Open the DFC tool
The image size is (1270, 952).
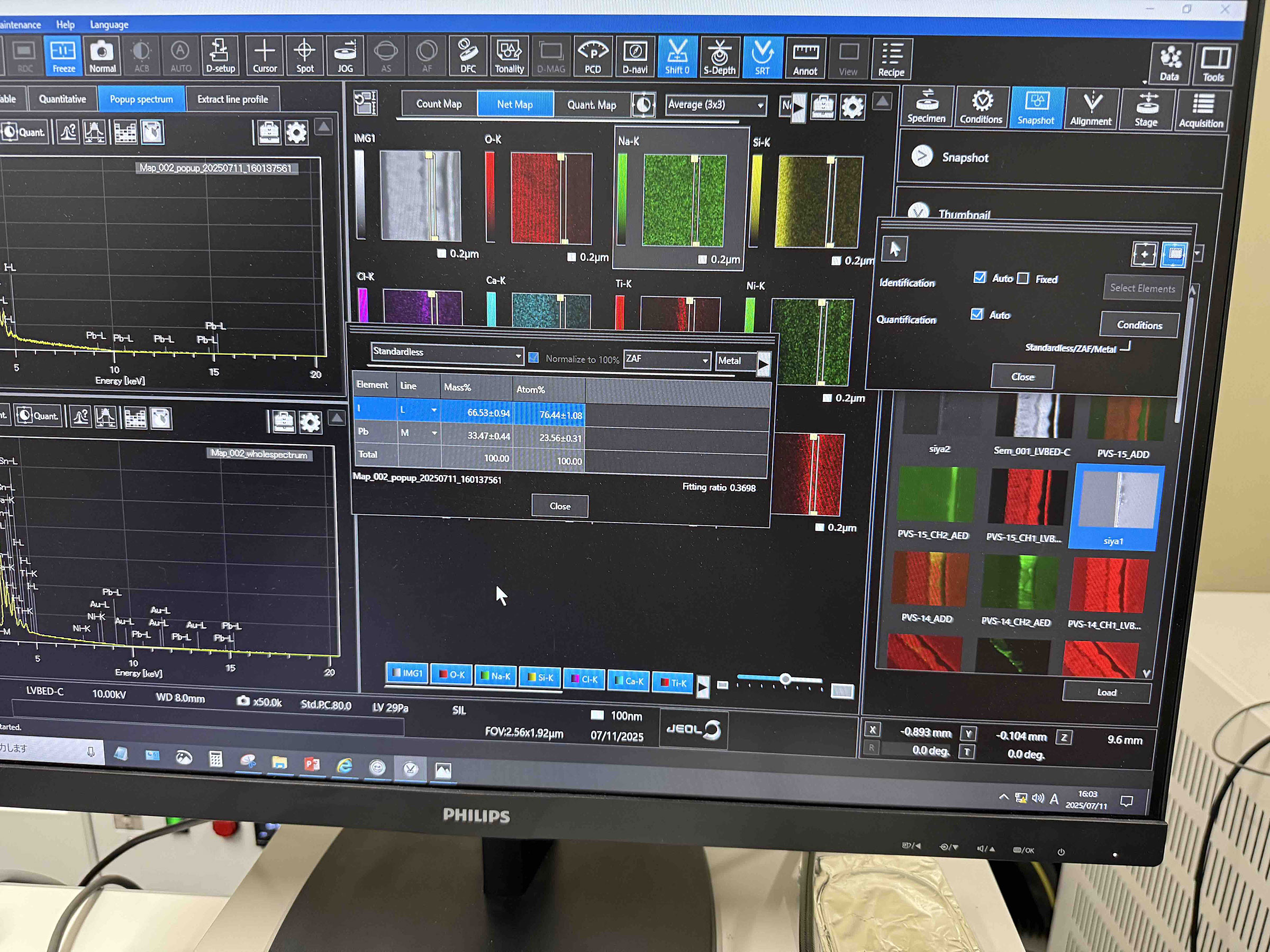pos(468,56)
